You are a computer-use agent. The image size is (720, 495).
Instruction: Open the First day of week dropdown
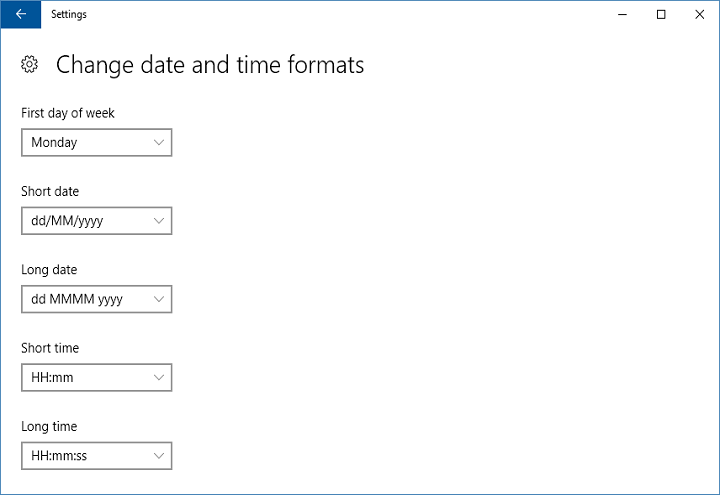point(96,143)
